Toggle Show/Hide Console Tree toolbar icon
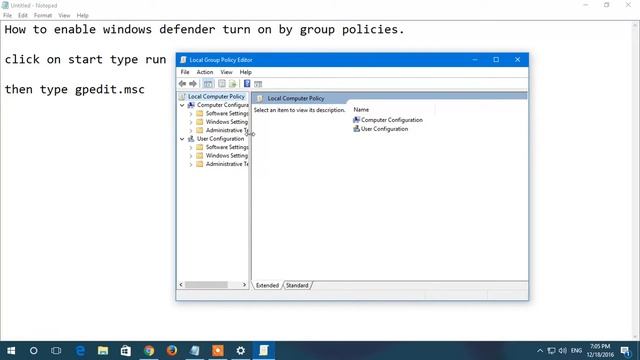640x360 pixels. coord(208,84)
